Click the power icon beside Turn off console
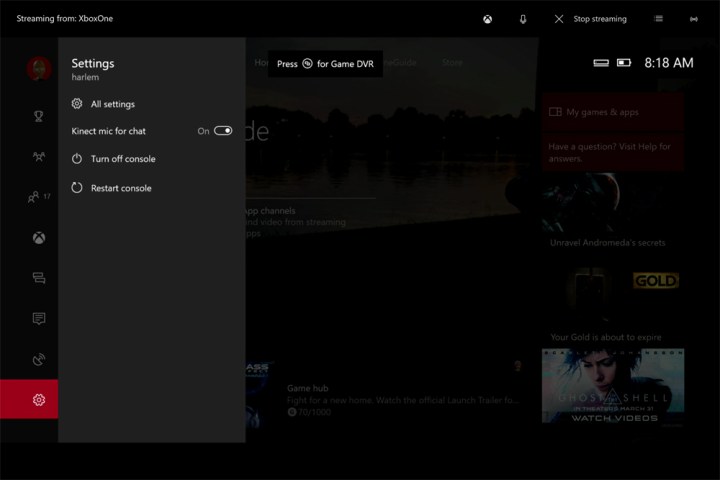This screenshot has width=720, height=480. click(x=77, y=158)
